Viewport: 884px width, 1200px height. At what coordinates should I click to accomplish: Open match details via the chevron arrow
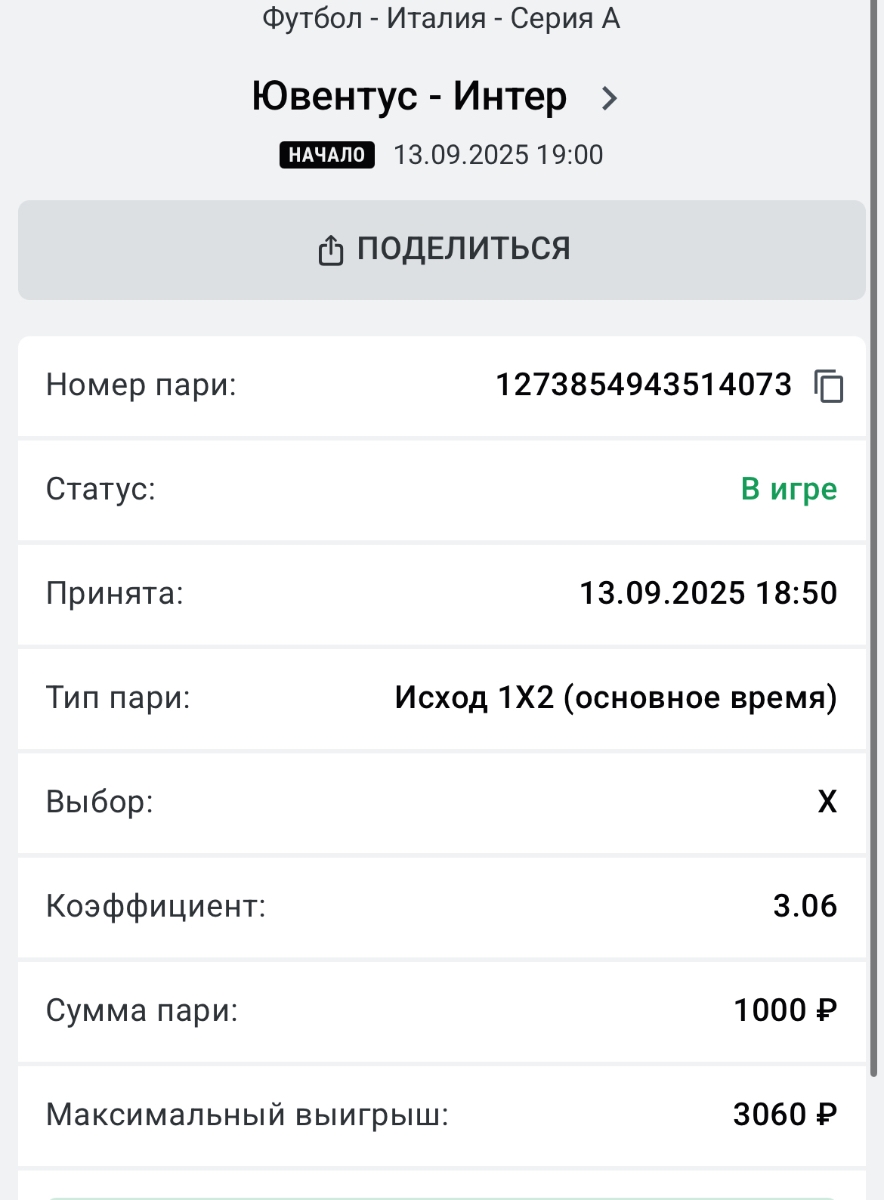(609, 98)
